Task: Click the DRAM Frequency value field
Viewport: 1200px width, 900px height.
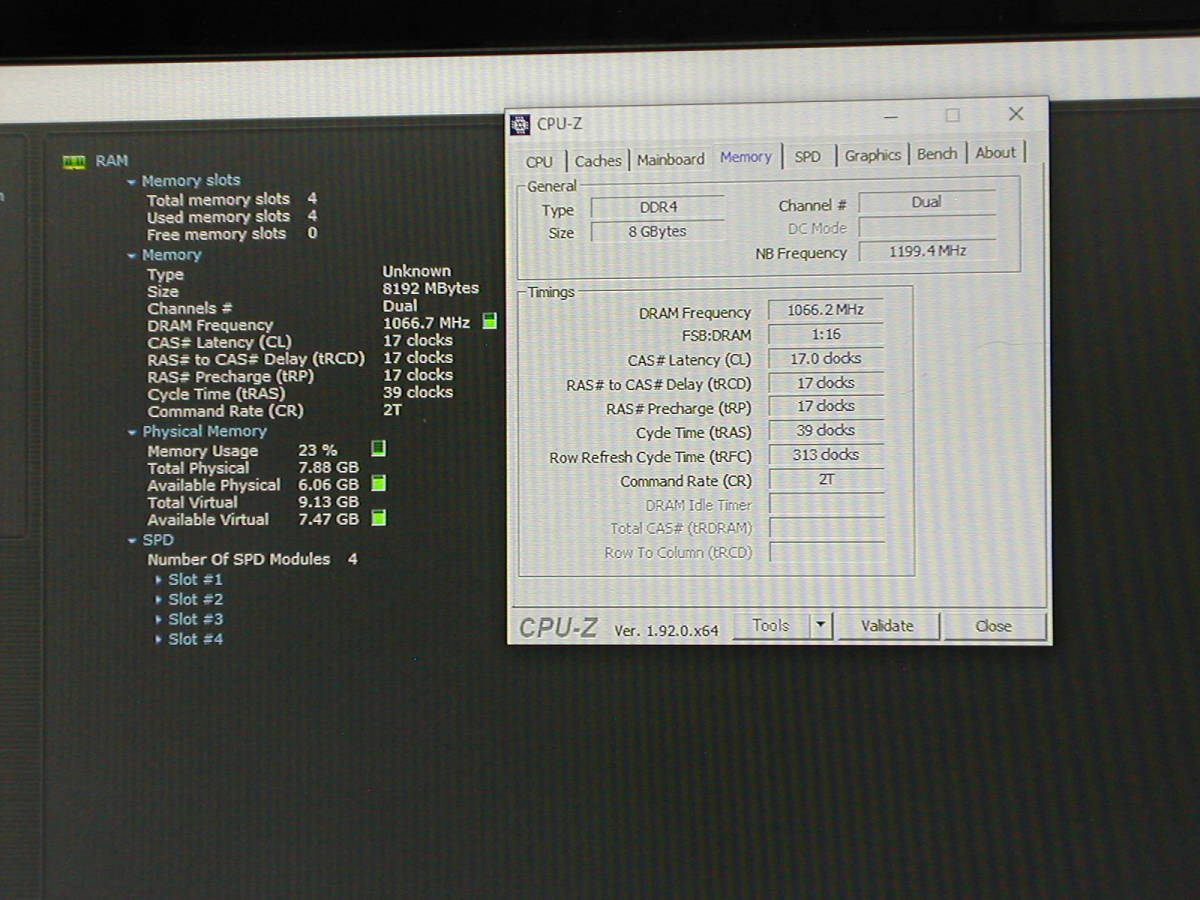Action: (825, 310)
